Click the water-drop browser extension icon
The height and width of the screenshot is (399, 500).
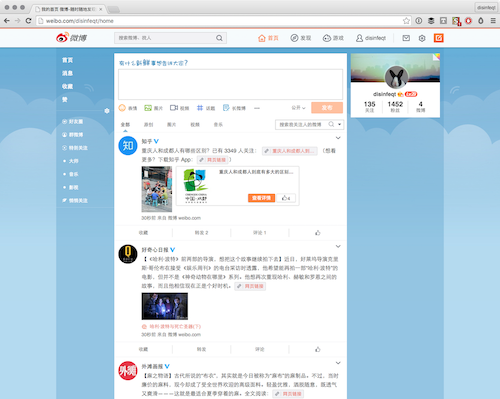coord(481,21)
